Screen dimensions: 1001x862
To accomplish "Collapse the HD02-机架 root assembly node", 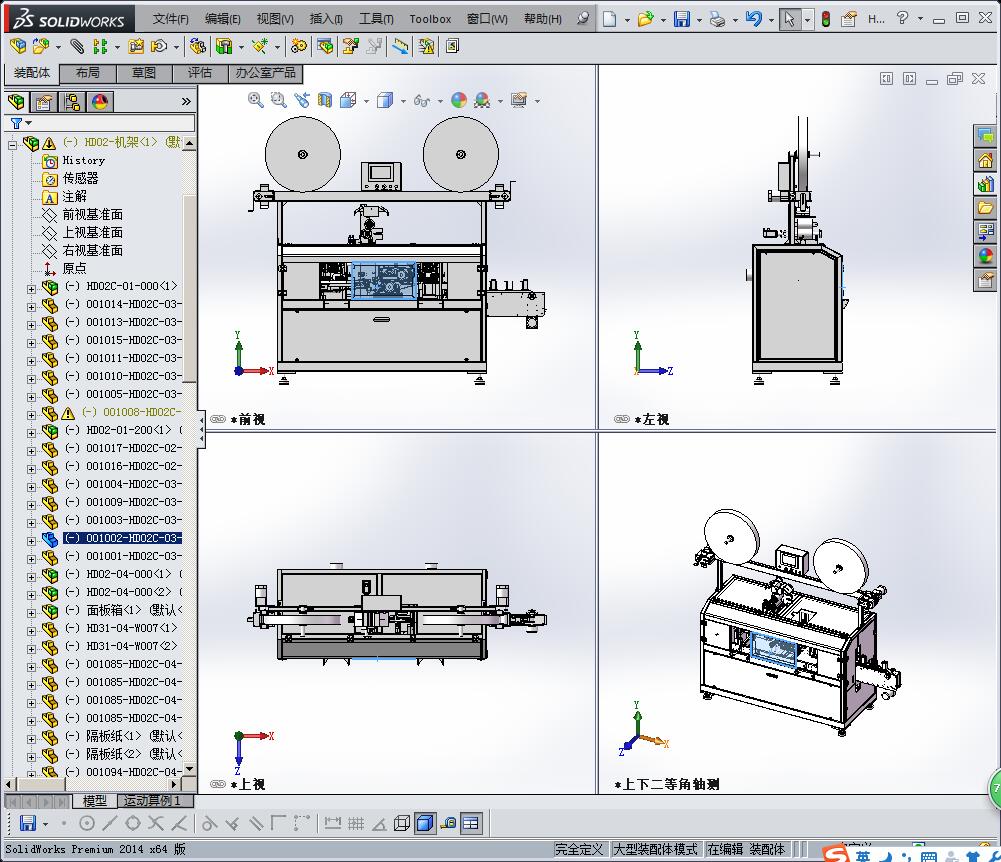I will (x=13, y=144).
